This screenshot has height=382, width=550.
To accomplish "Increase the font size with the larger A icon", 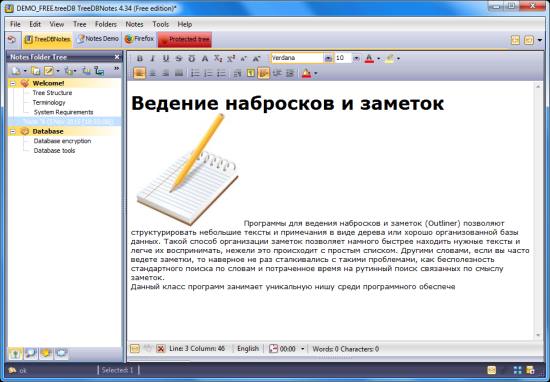I will [x=256, y=59].
